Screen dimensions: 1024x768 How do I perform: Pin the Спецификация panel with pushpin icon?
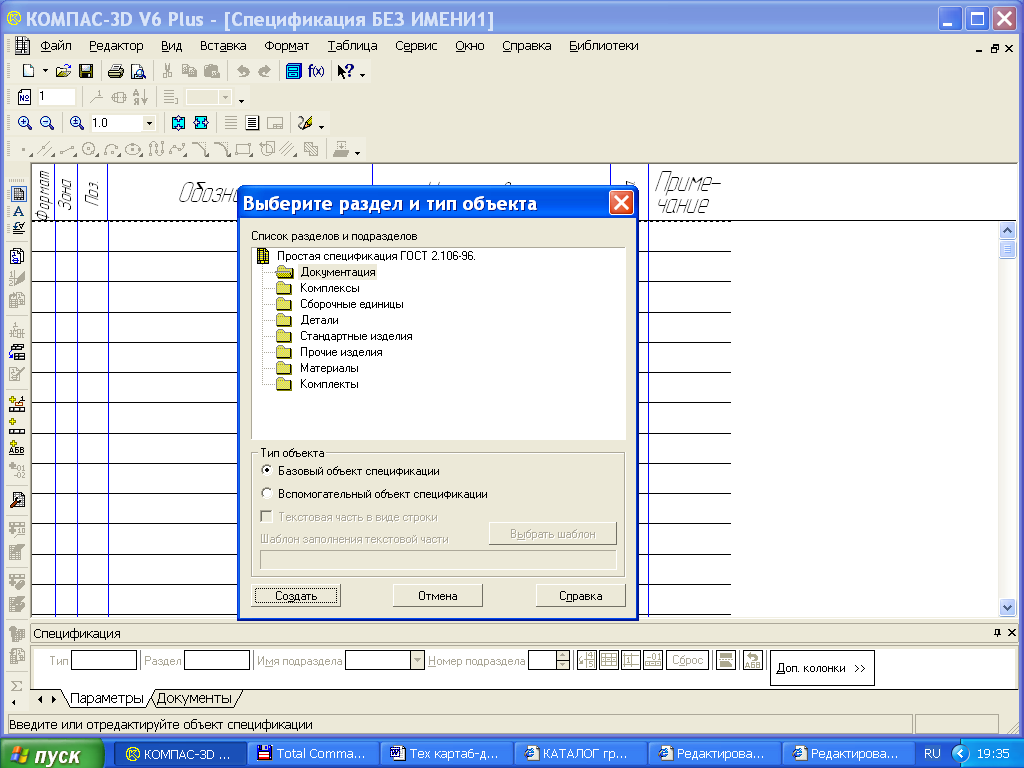click(x=997, y=633)
